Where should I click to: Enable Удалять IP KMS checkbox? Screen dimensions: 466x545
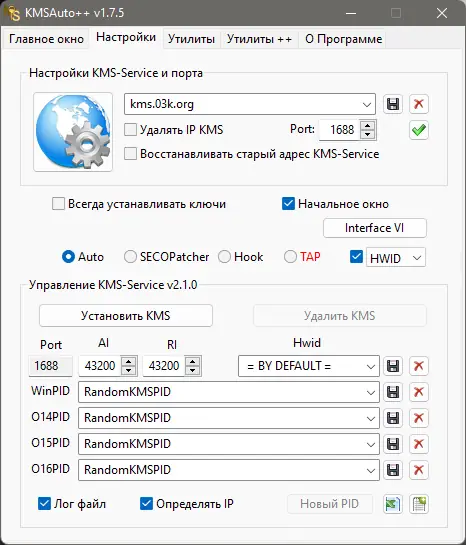[130, 130]
